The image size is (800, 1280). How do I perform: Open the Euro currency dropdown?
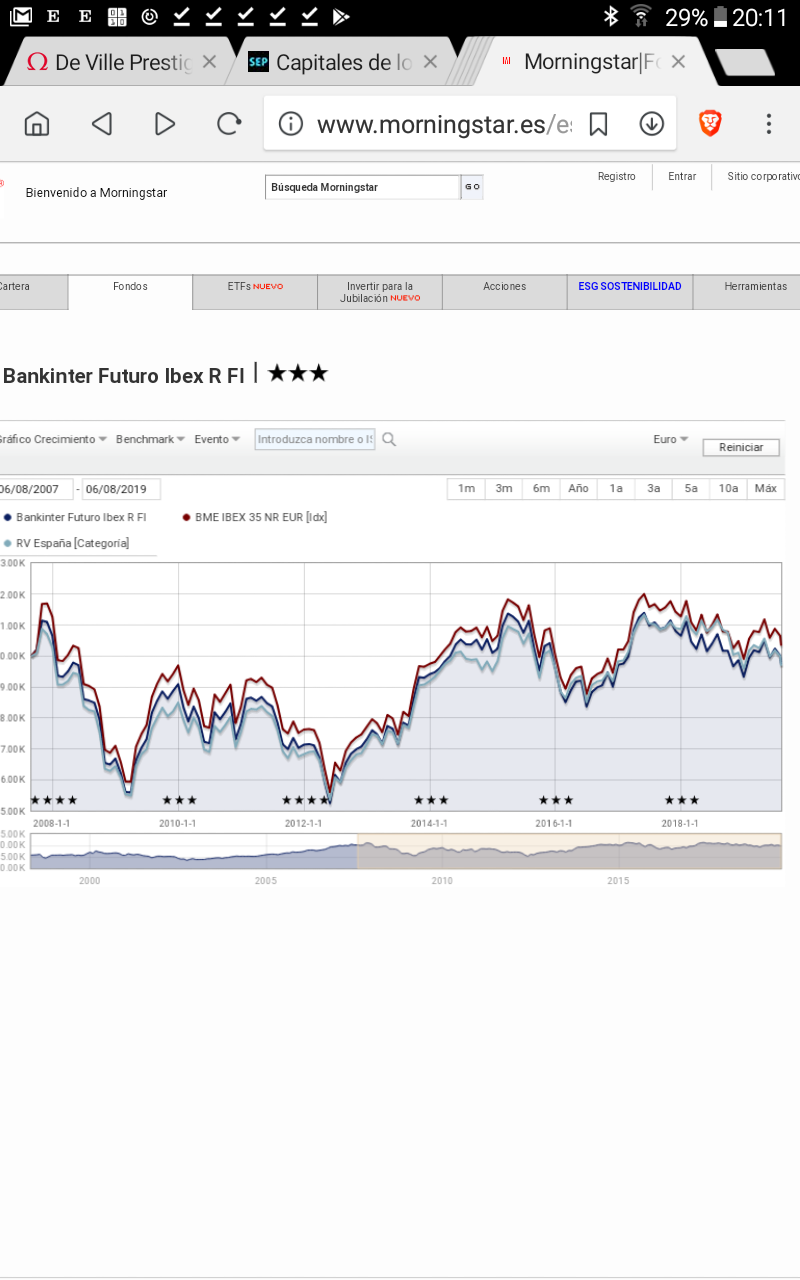(x=670, y=439)
